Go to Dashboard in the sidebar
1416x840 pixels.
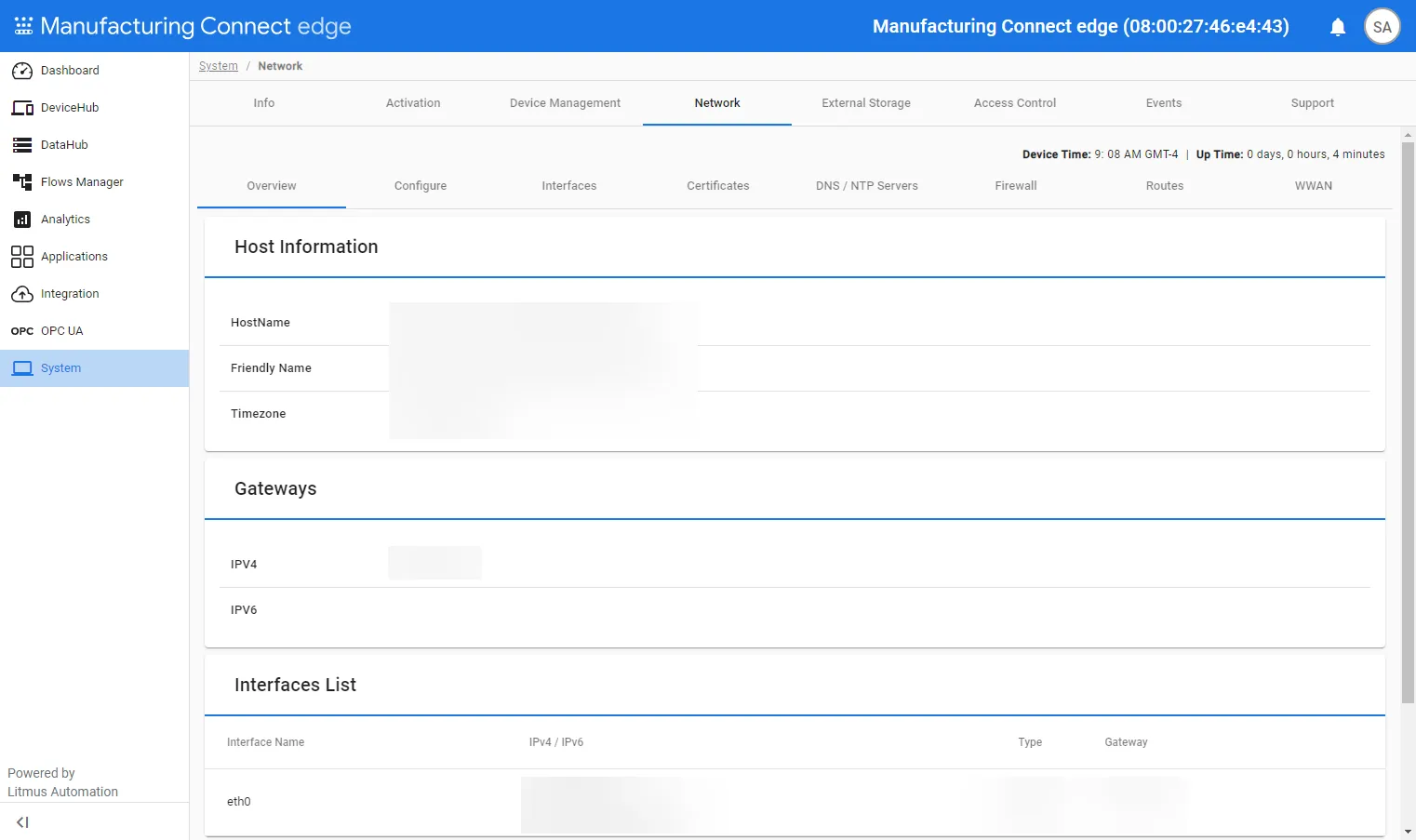point(95,71)
